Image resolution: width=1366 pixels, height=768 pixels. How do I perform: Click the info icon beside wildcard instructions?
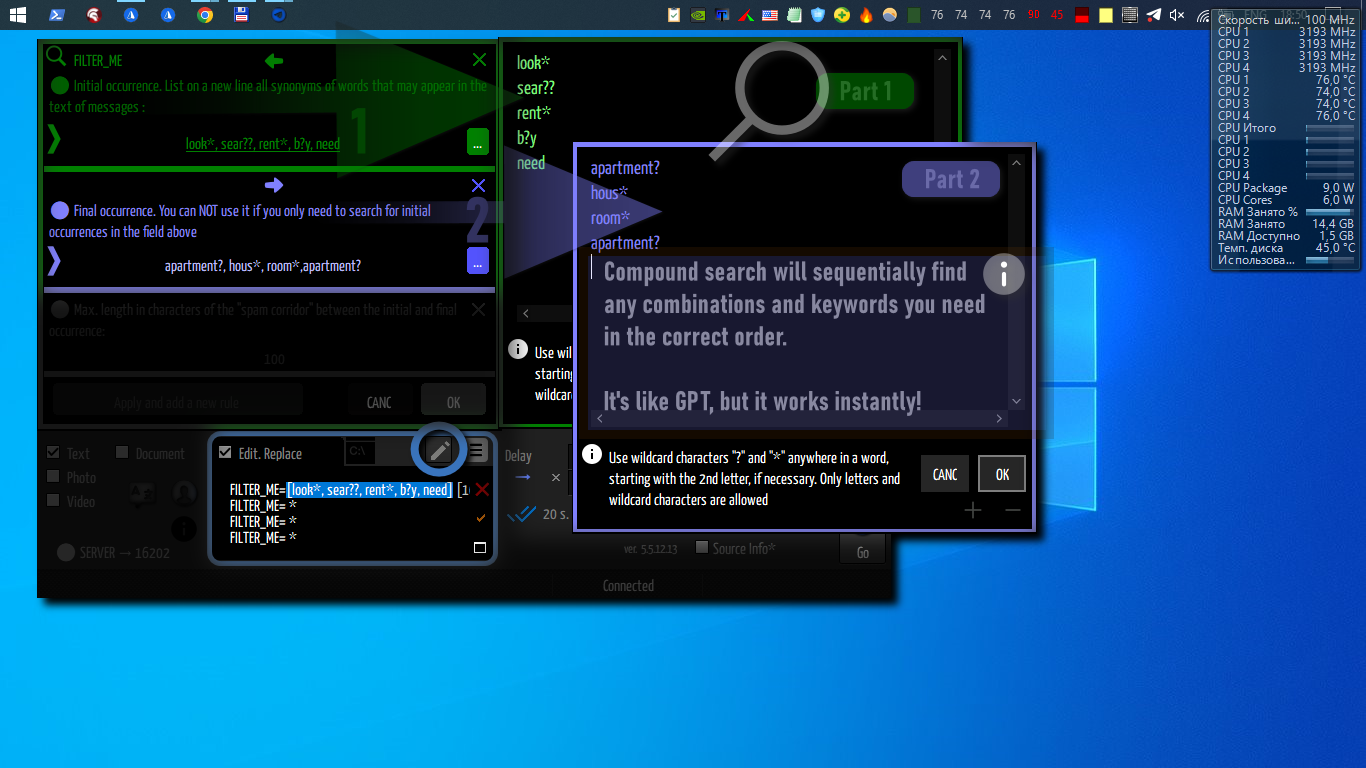click(x=591, y=454)
